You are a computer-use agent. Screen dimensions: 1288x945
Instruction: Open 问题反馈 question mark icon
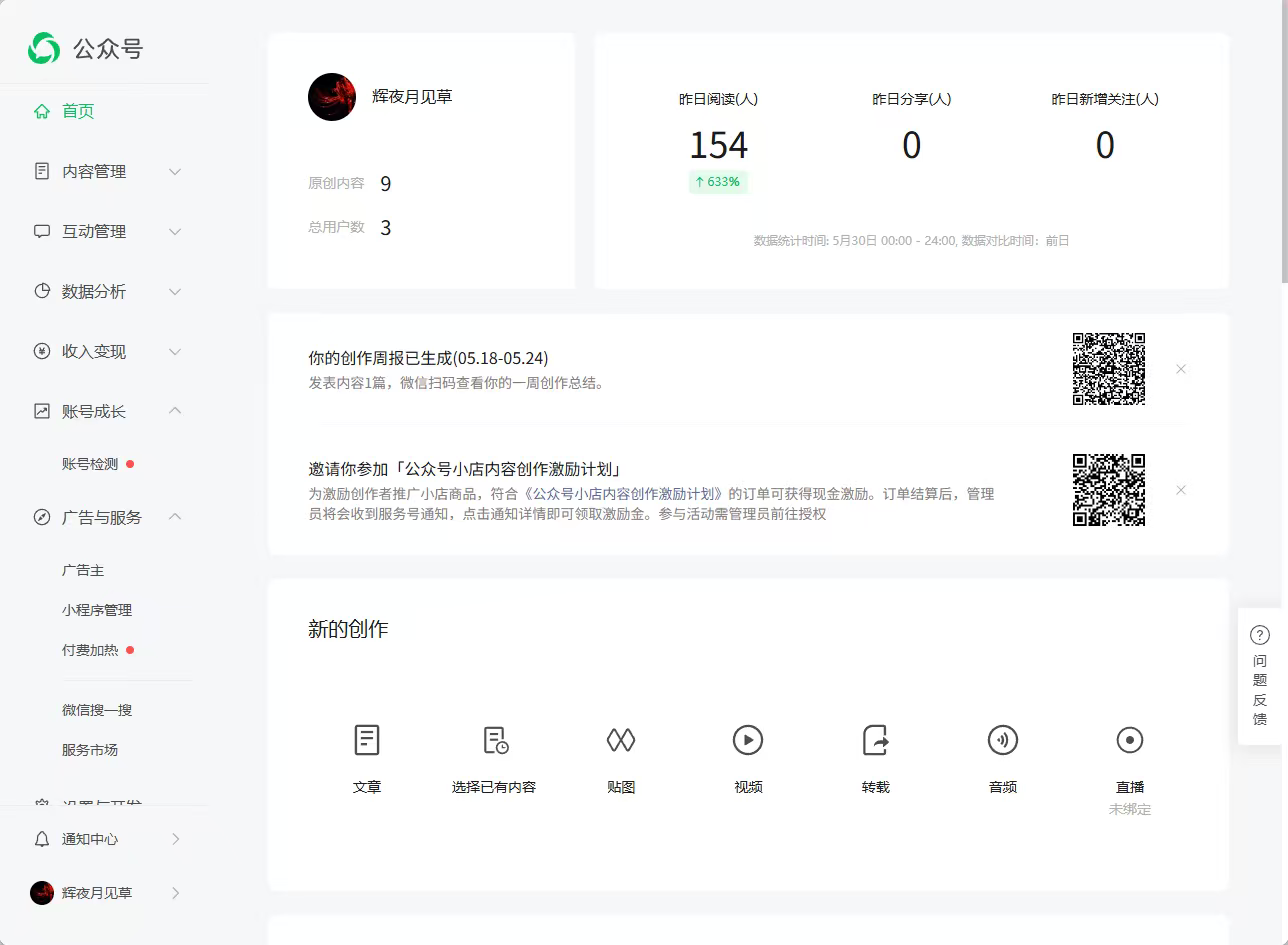click(1260, 635)
